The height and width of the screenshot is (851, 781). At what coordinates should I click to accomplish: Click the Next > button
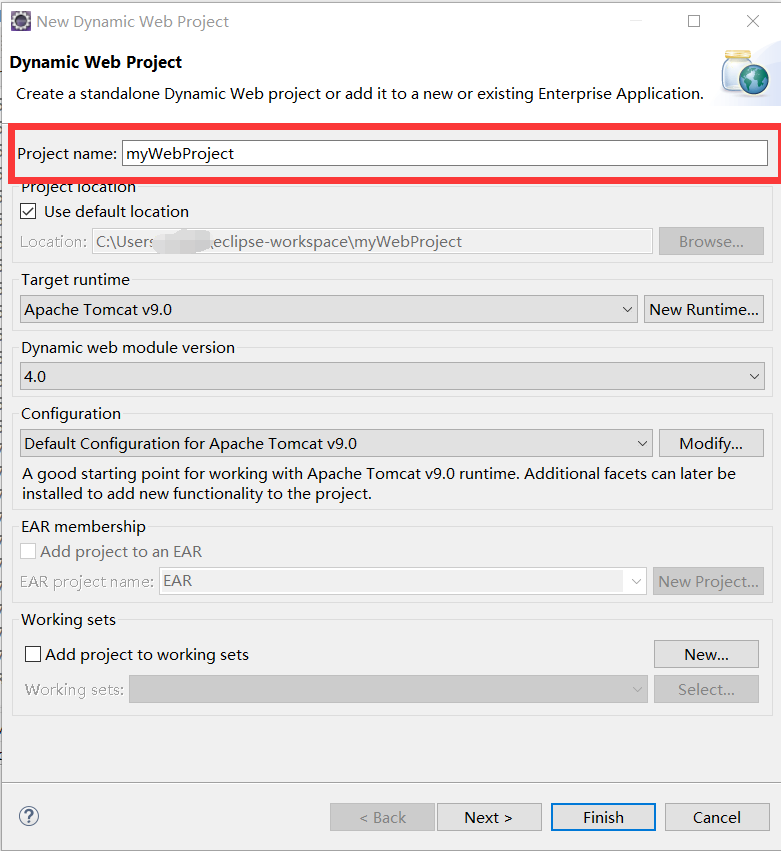point(488,817)
